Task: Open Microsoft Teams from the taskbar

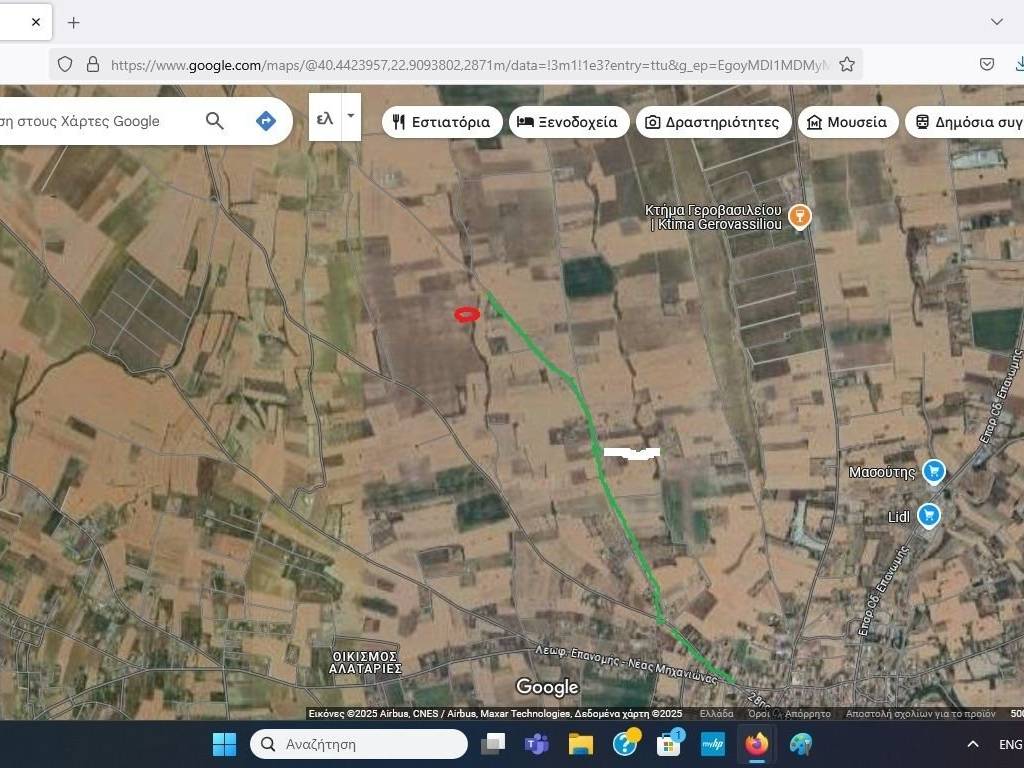Action: [x=537, y=744]
